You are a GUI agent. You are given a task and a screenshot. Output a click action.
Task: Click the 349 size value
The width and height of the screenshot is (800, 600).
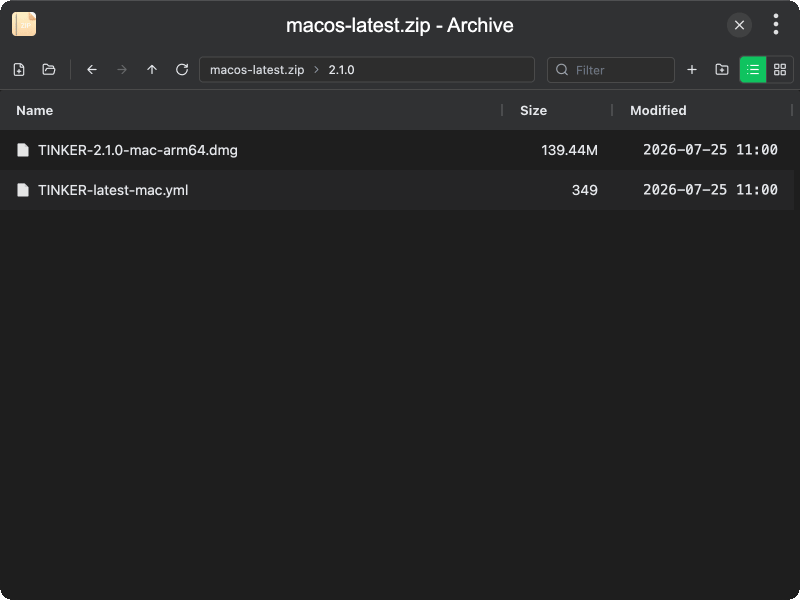click(585, 190)
